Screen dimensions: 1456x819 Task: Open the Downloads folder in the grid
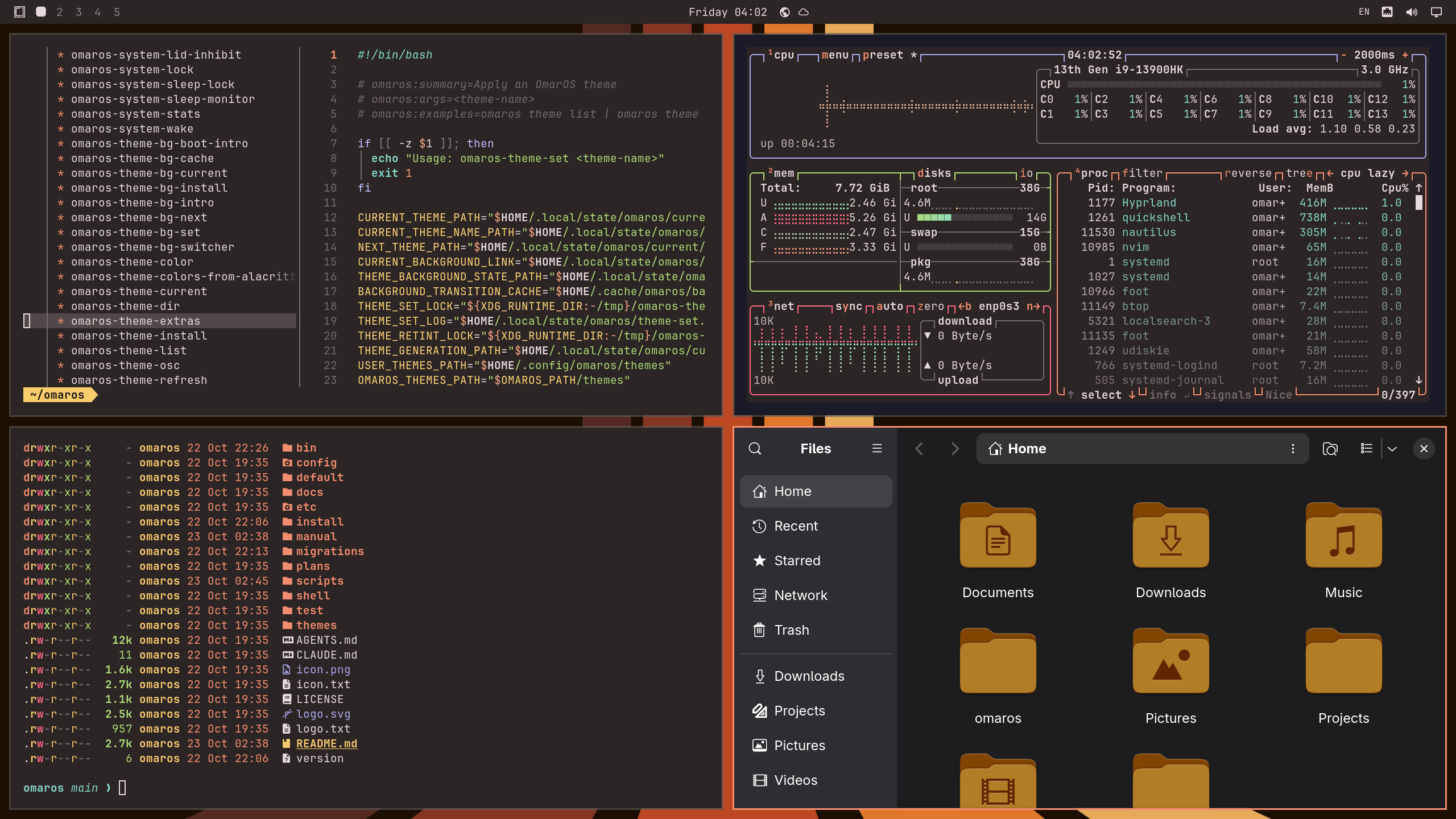click(1171, 536)
